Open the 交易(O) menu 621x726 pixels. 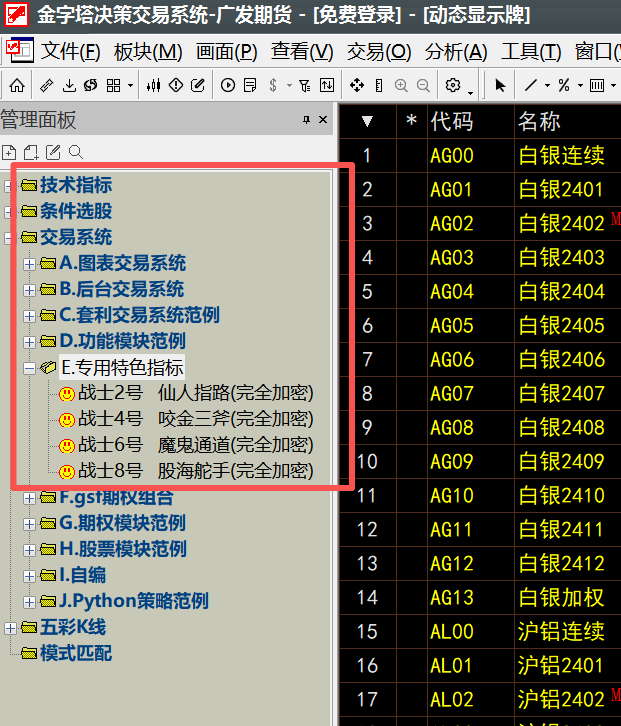point(378,52)
